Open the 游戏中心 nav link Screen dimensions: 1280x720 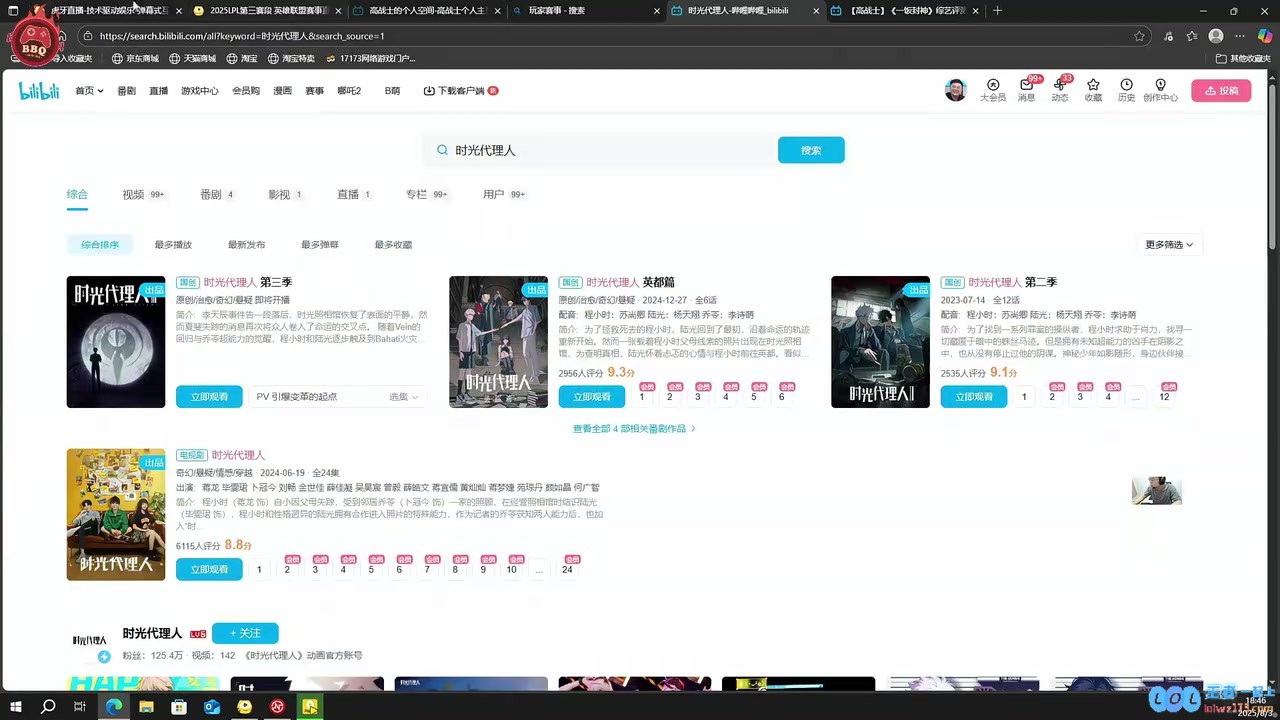200,91
